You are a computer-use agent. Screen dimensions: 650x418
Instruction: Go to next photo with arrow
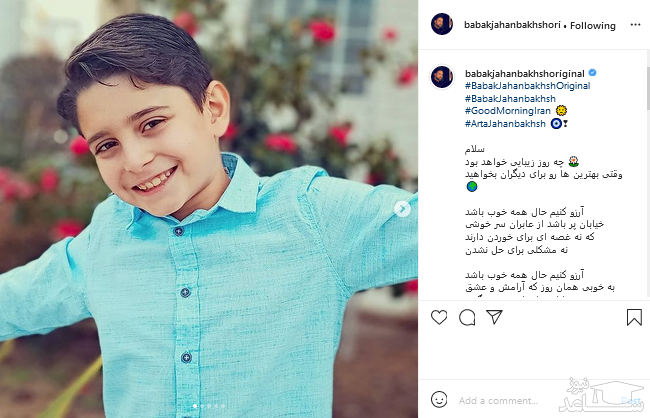[402, 209]
